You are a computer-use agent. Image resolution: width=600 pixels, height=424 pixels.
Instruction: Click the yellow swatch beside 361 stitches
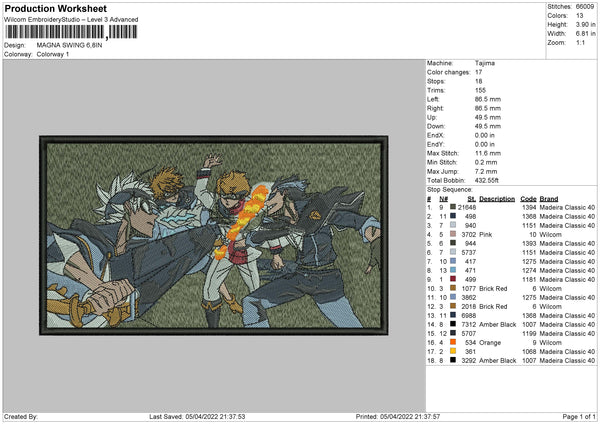(x=453, y=351)
